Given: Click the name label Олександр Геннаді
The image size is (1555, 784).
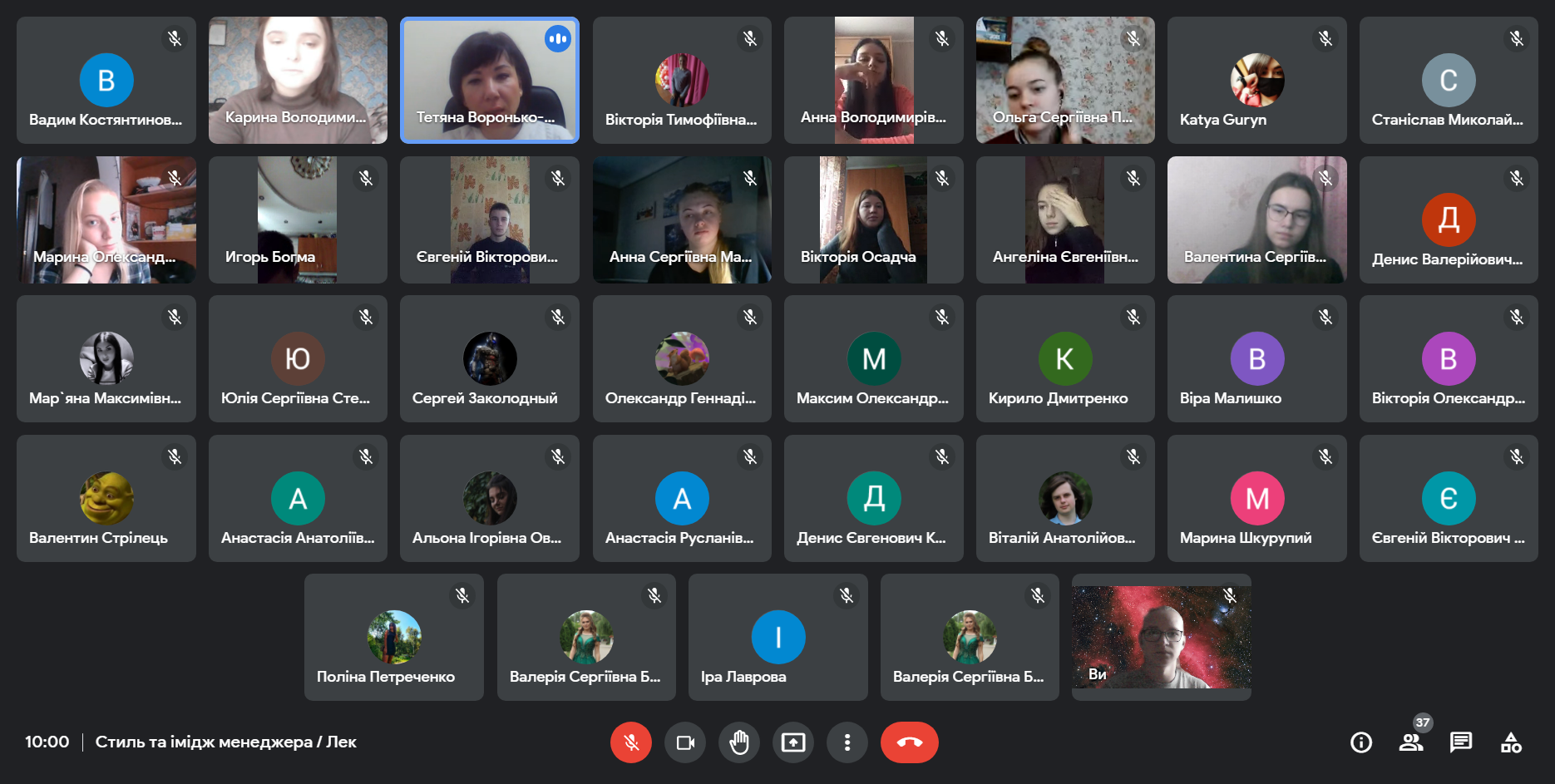Looking at the screenshot, I should pos(680,398).
